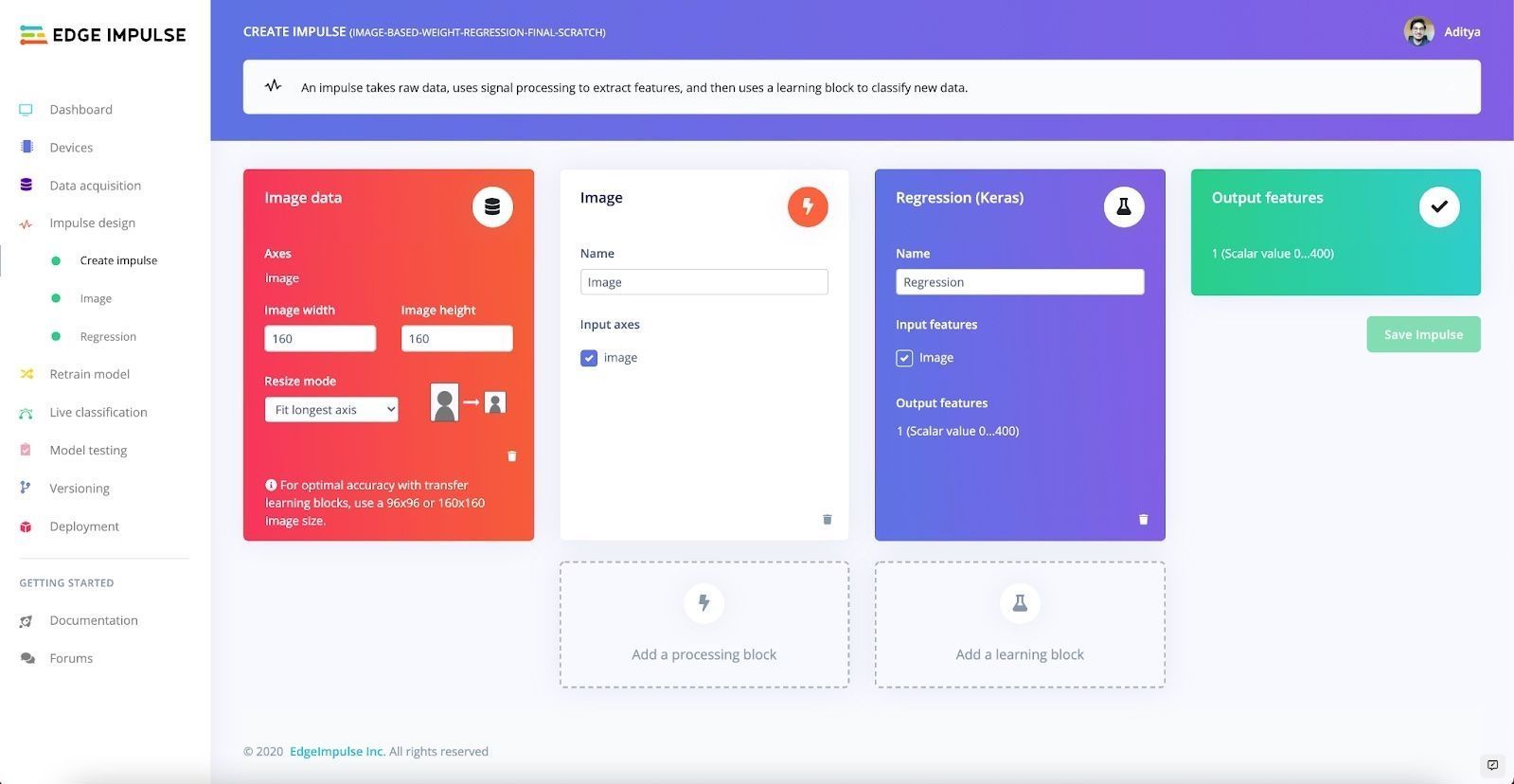Open Create impulse sub-item
This screenshot has width=1514, height=784.
tap(118, 260)
